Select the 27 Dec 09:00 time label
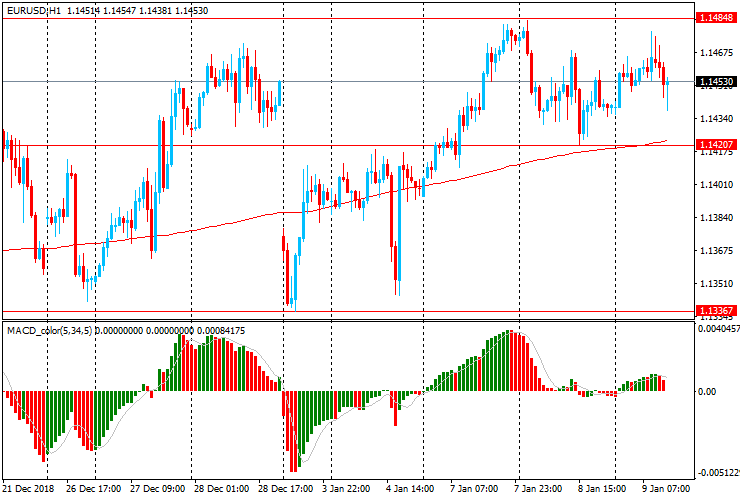Image resolution: width=740 pixels, height=500 pixels. coord(159,490)
